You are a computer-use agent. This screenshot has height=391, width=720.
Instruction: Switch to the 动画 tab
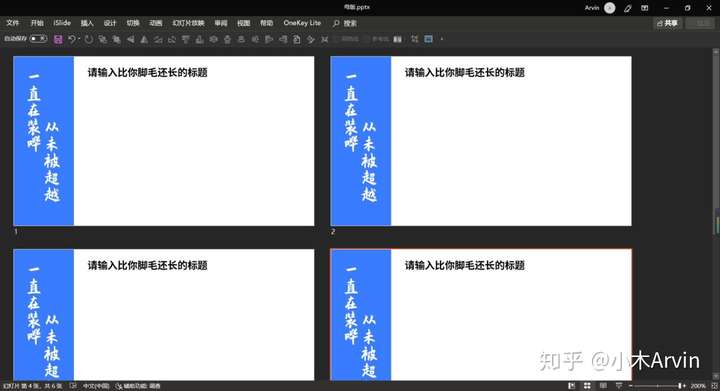[x=156, y=23]
